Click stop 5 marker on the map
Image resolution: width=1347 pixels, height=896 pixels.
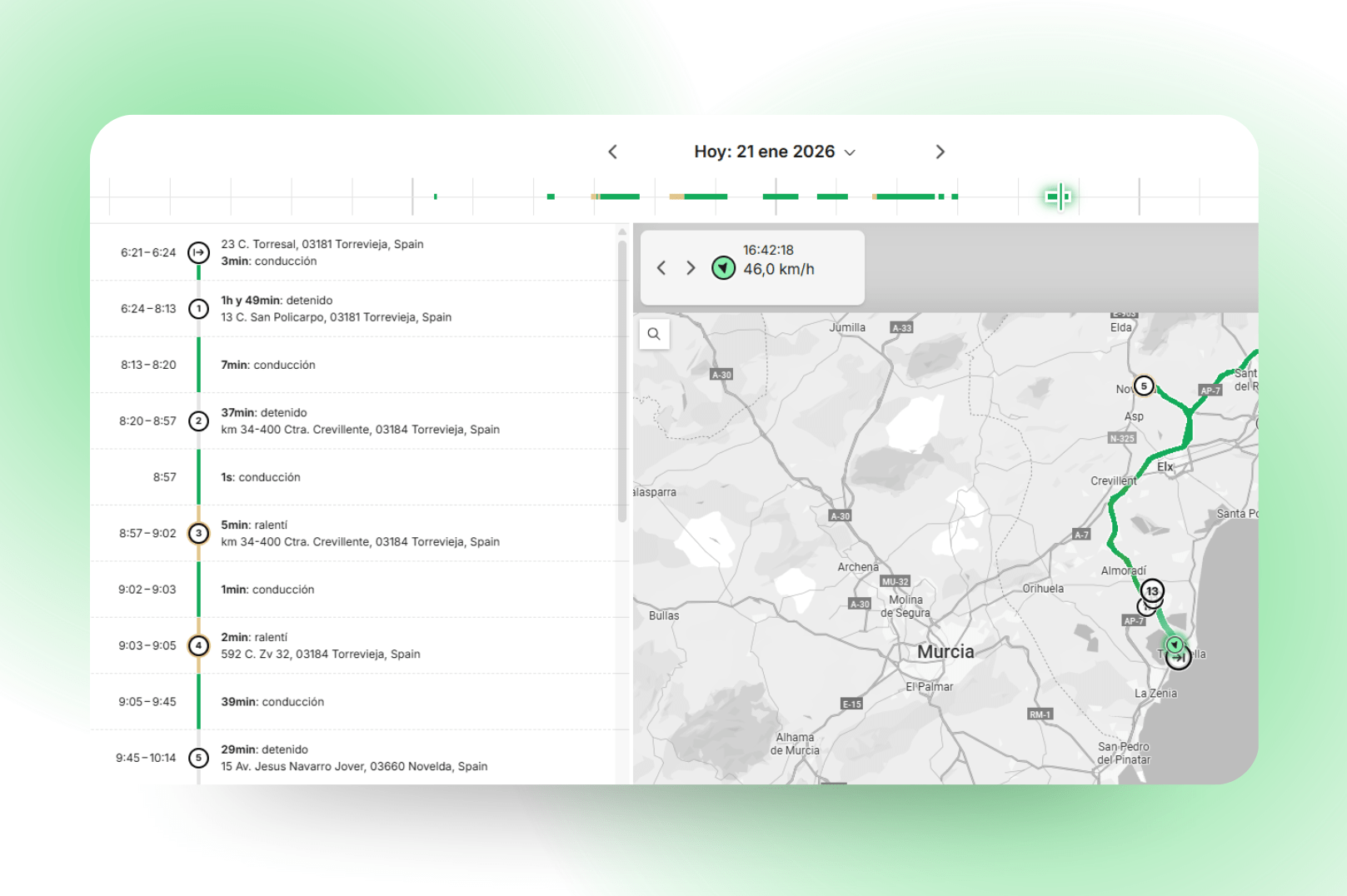pos(1144,386)
